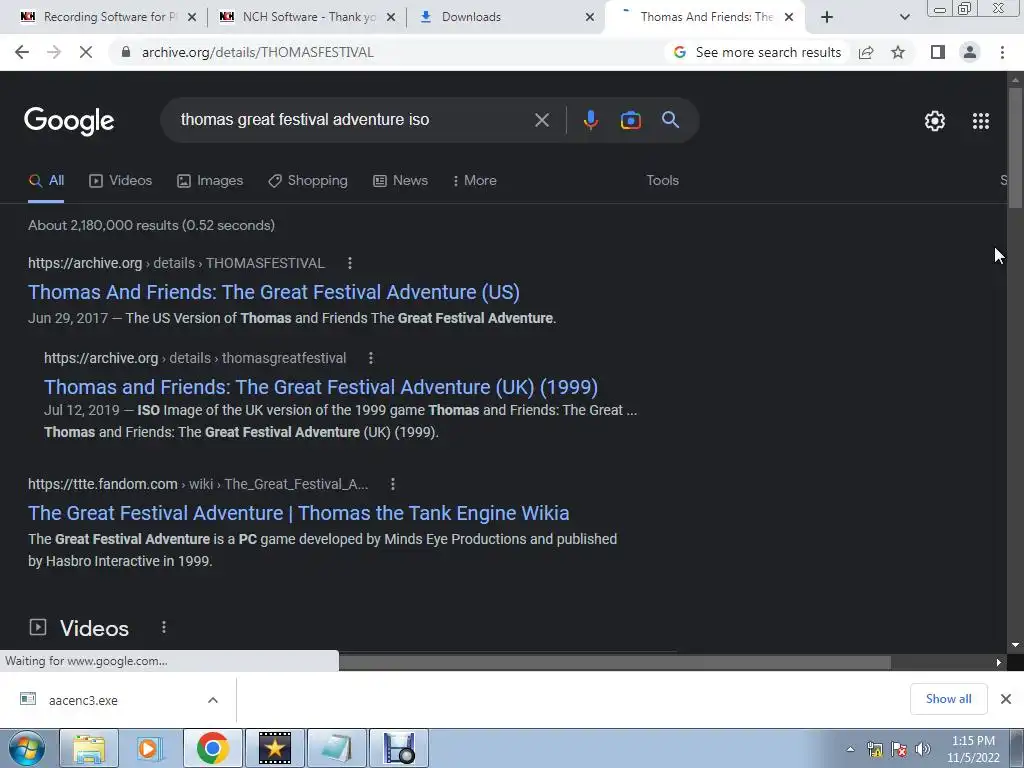Show all downloads
Screen dimensions: 1024x768
948,699
